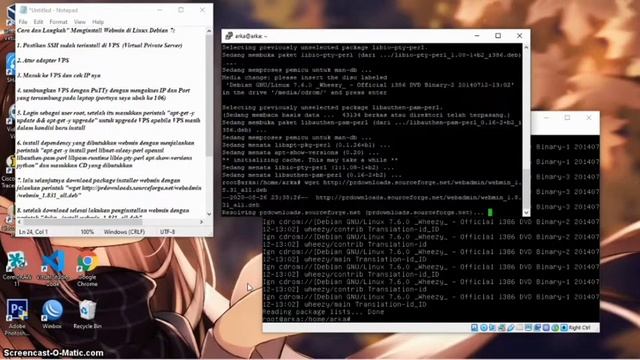This screenshot has height=360, width=640.
Task: Open the File menu in Notepad
Action: [23, 22]
